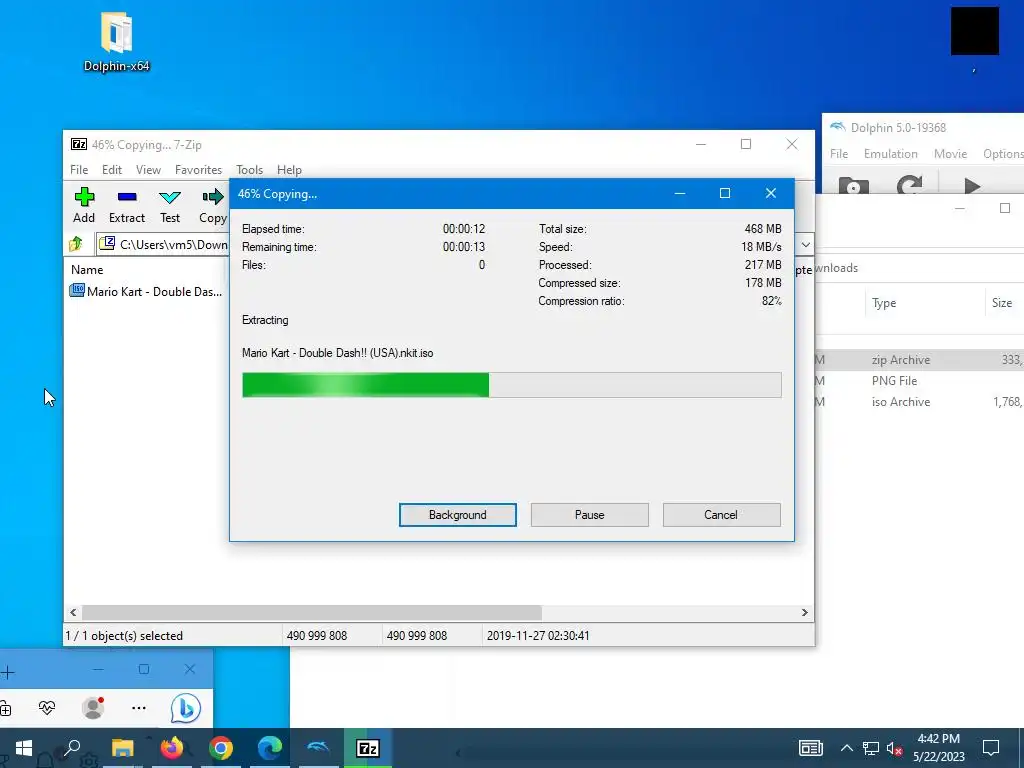
Task: Select the zip Archive row in Explorer
Action: coord(920,360)
